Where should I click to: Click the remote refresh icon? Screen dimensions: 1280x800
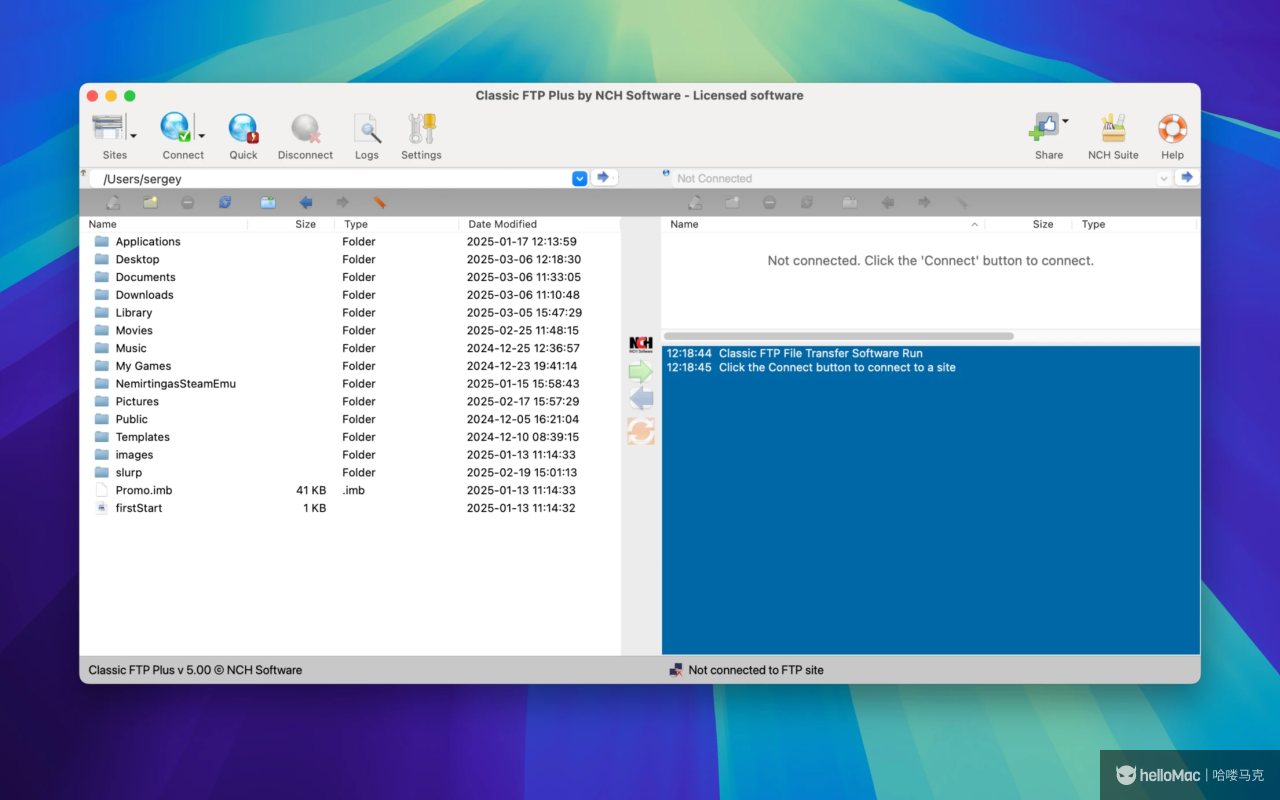click(x=807, y=203)
